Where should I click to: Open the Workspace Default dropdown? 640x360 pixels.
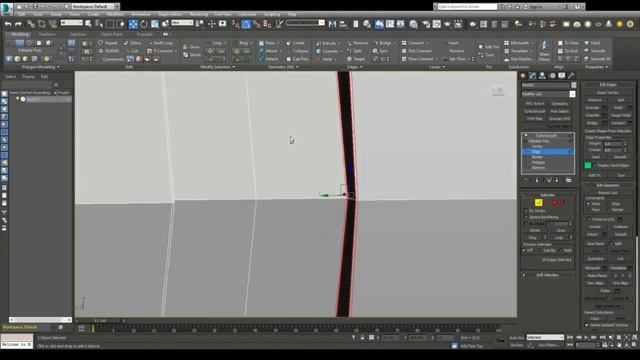[x=96, y=7]
